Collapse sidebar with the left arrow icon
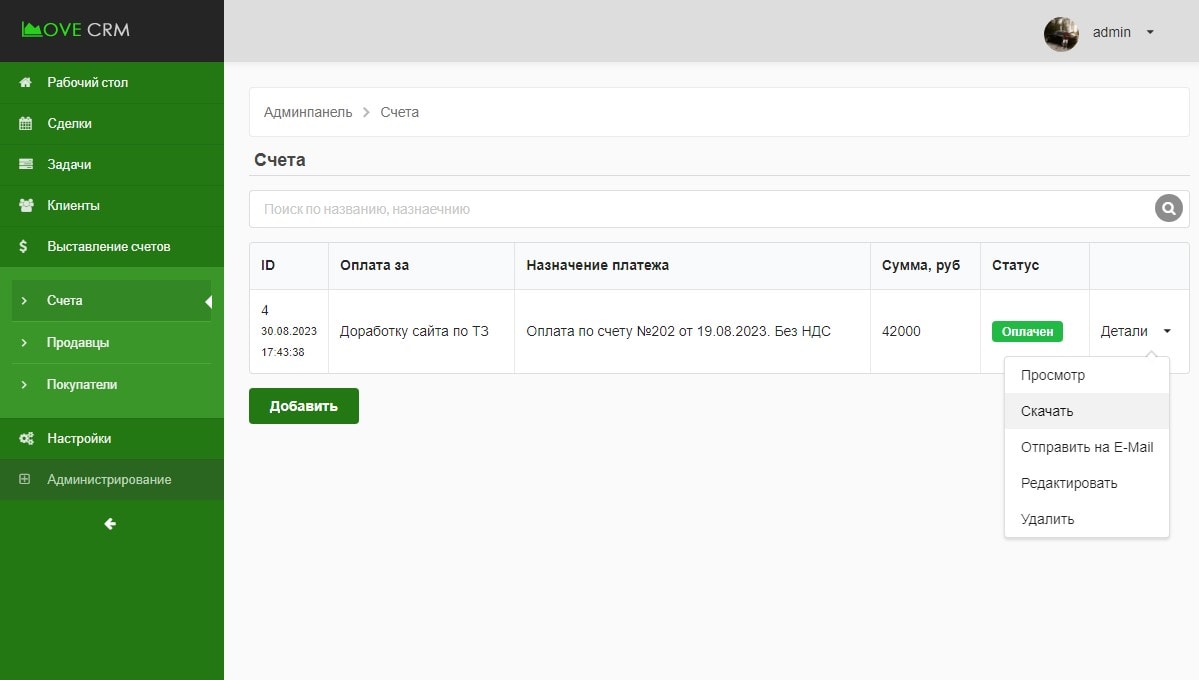1199x680 pixels. 110,523
